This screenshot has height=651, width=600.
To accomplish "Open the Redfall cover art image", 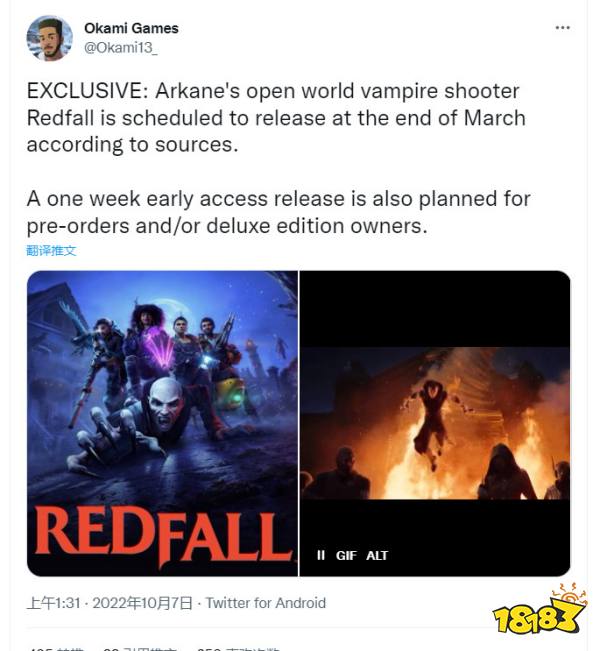I will click(x=162, y=423).
